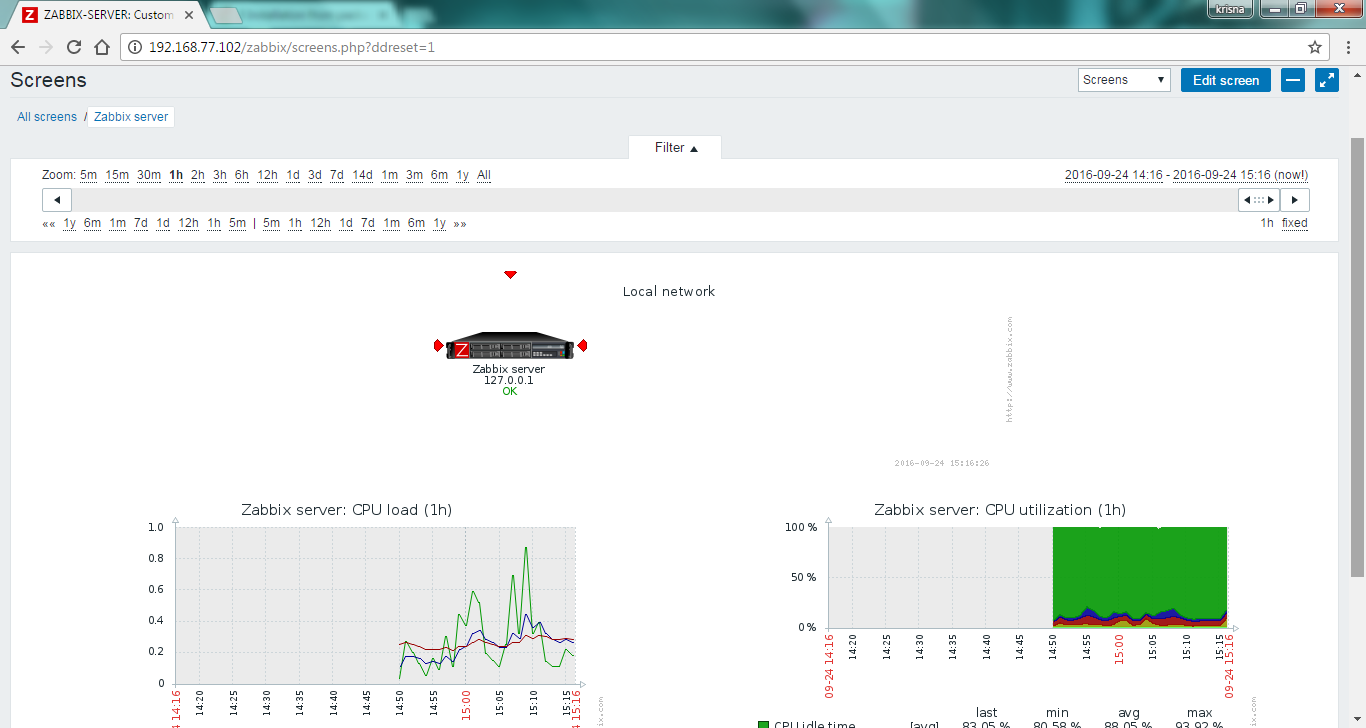Click the blue minus button beside Edit screen
The height and width of the screenshot is (728, 1366).
point(1293,80)
